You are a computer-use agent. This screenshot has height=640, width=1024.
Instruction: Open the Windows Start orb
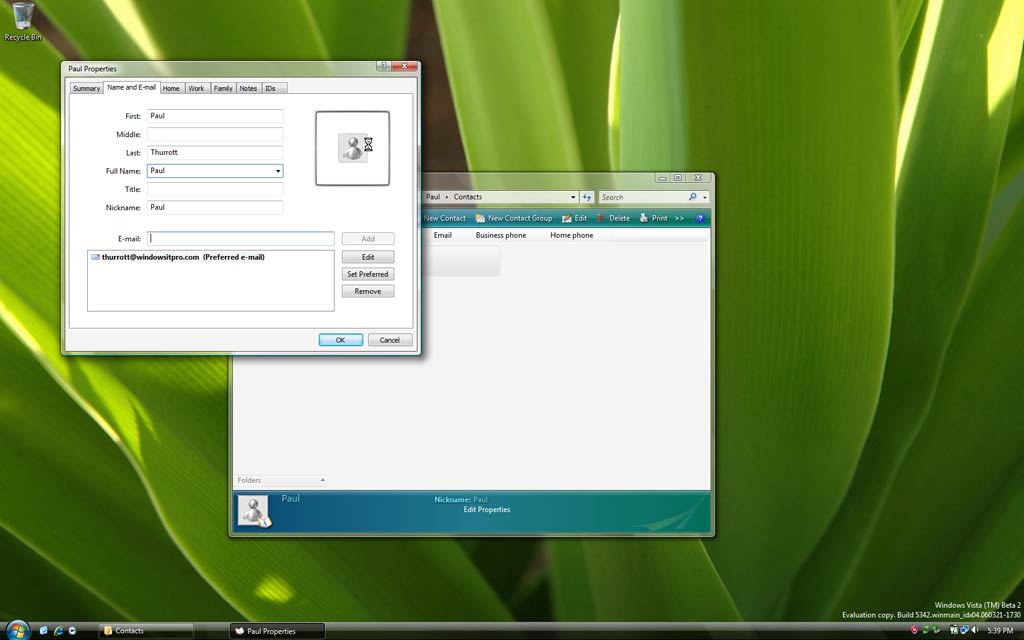18,630
